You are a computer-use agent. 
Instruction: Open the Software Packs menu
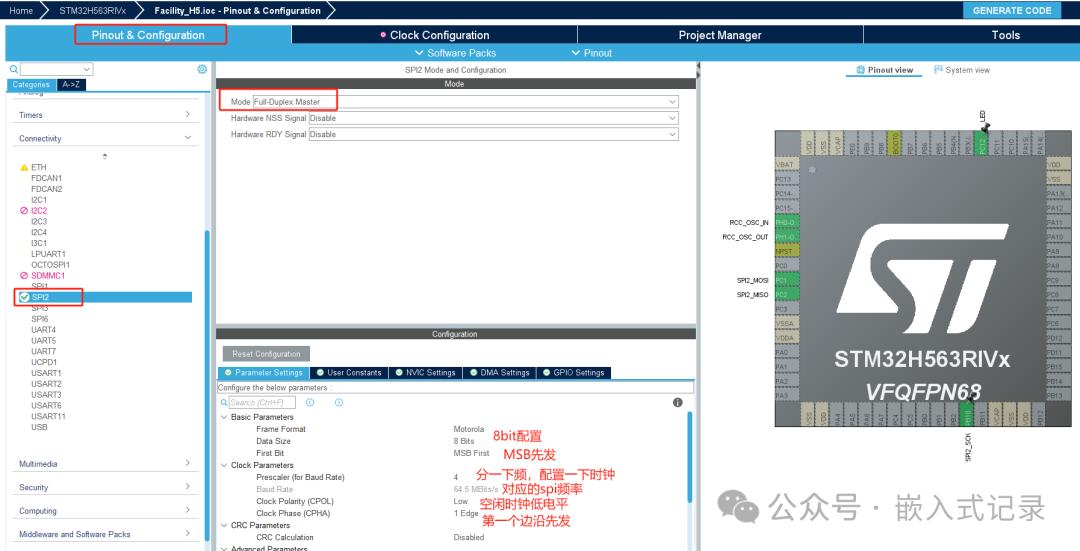click(x=455, y=53)
